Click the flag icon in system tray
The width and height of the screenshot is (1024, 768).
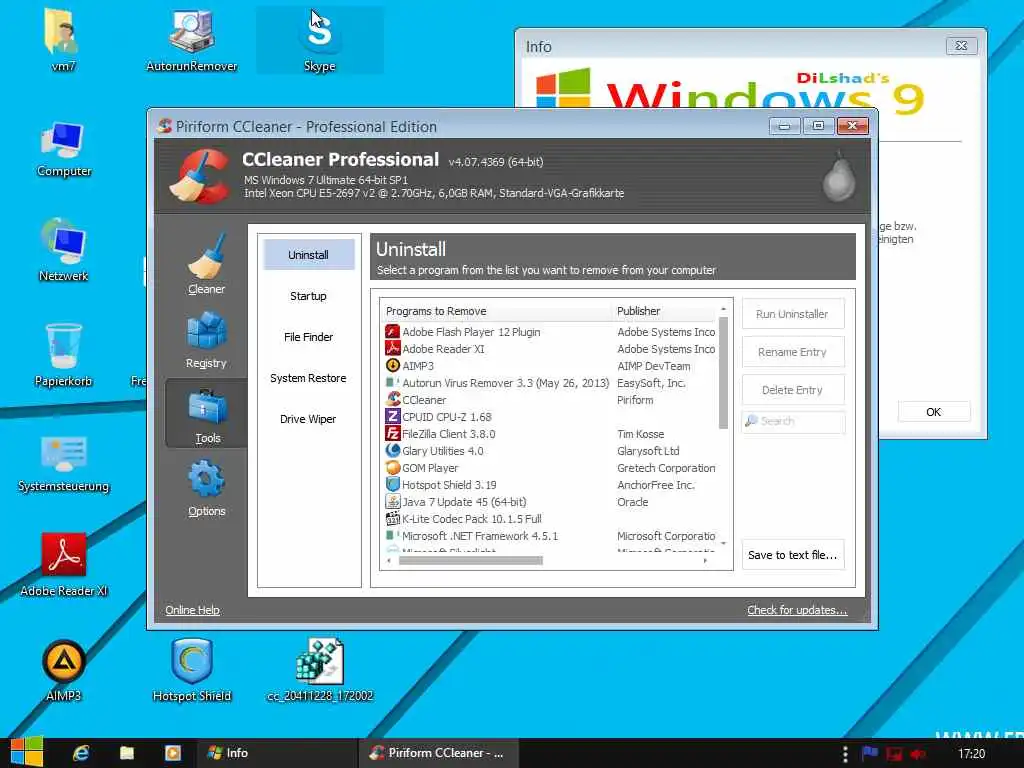pyautogui.click(x=869, y=753)
